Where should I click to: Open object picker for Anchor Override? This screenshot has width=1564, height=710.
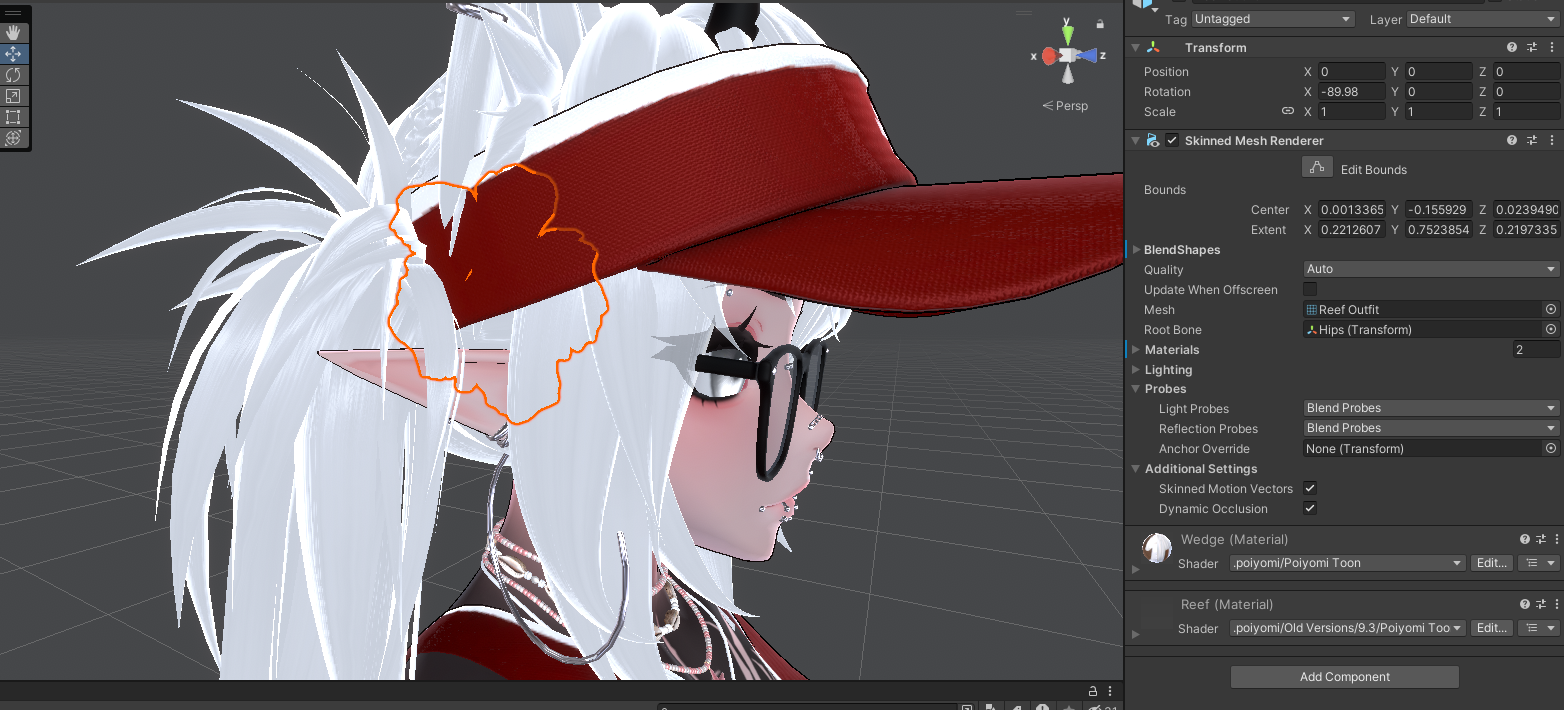click(x=1551, y=449)
